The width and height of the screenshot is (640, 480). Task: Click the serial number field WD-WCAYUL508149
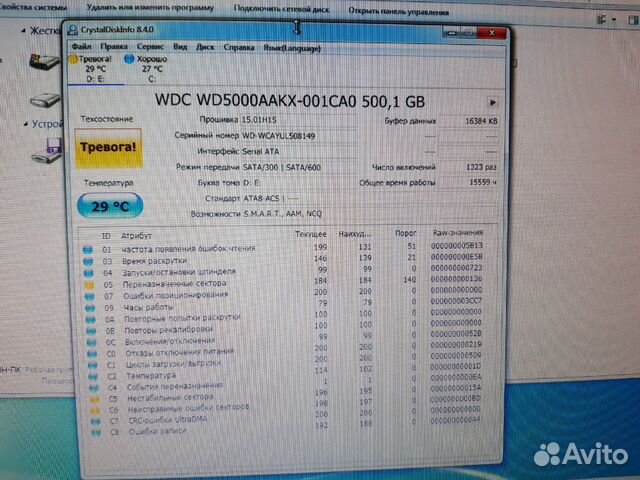(299, 136)
